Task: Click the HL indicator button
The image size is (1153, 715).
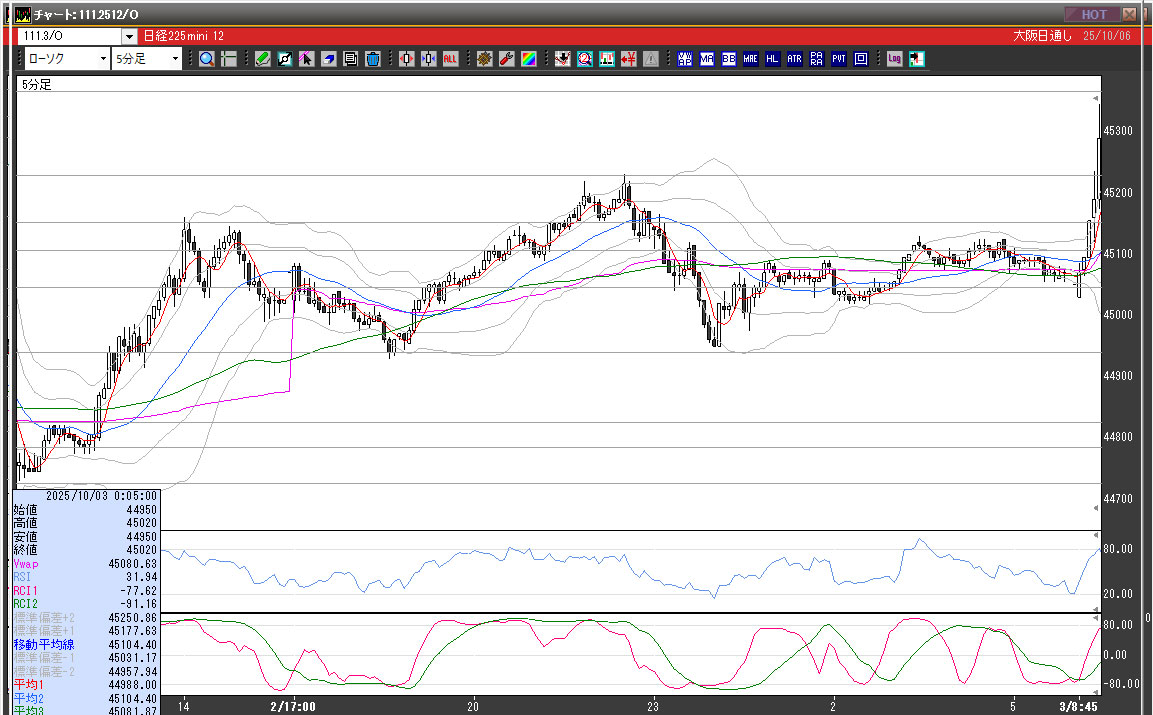Action: tap(772, 59)
